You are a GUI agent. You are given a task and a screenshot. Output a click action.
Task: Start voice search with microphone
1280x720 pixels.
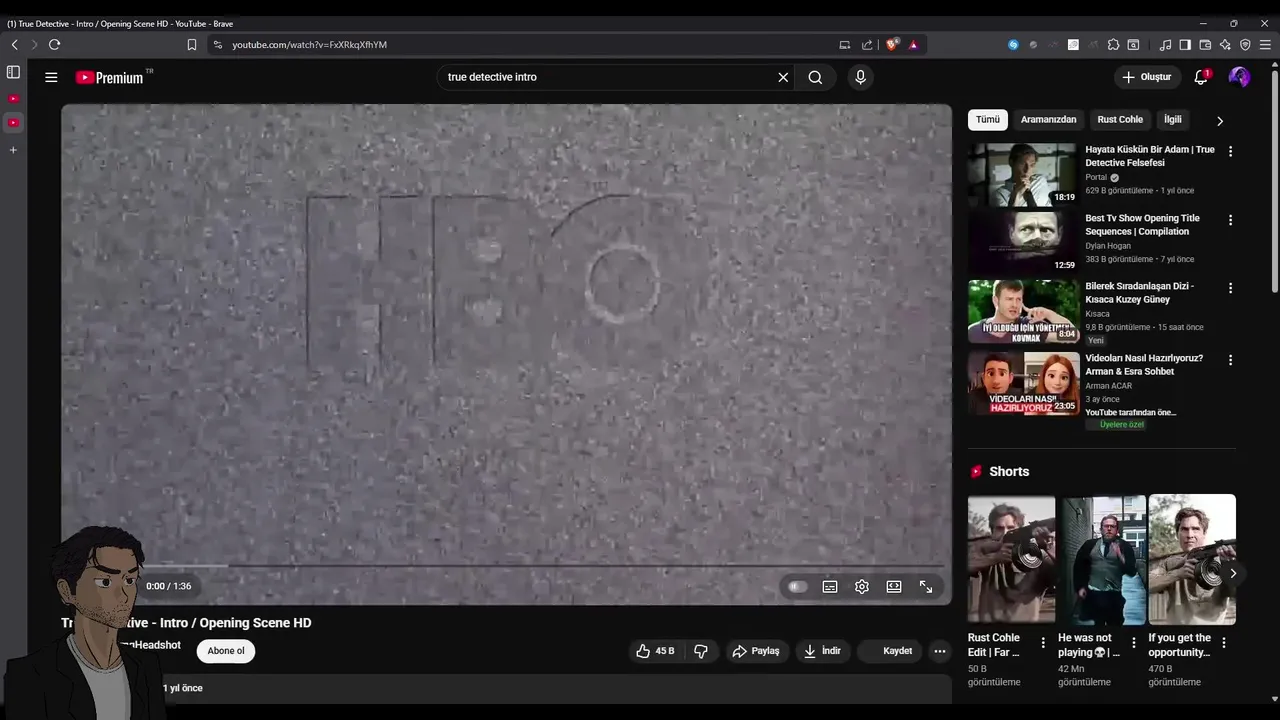pyautogui.click(x=860, y=77)
